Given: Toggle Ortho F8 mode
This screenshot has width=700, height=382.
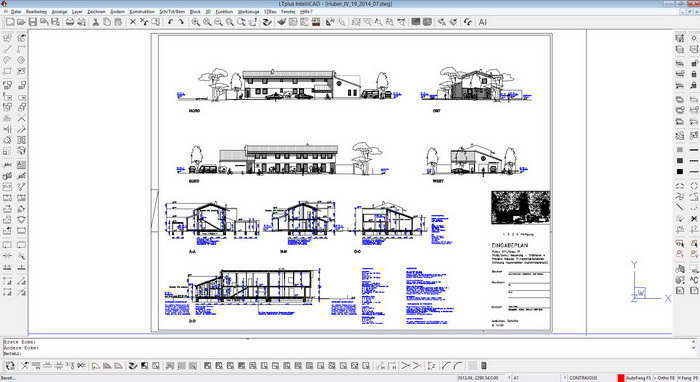Looking at the screenshot, I should tap(666, 378).
